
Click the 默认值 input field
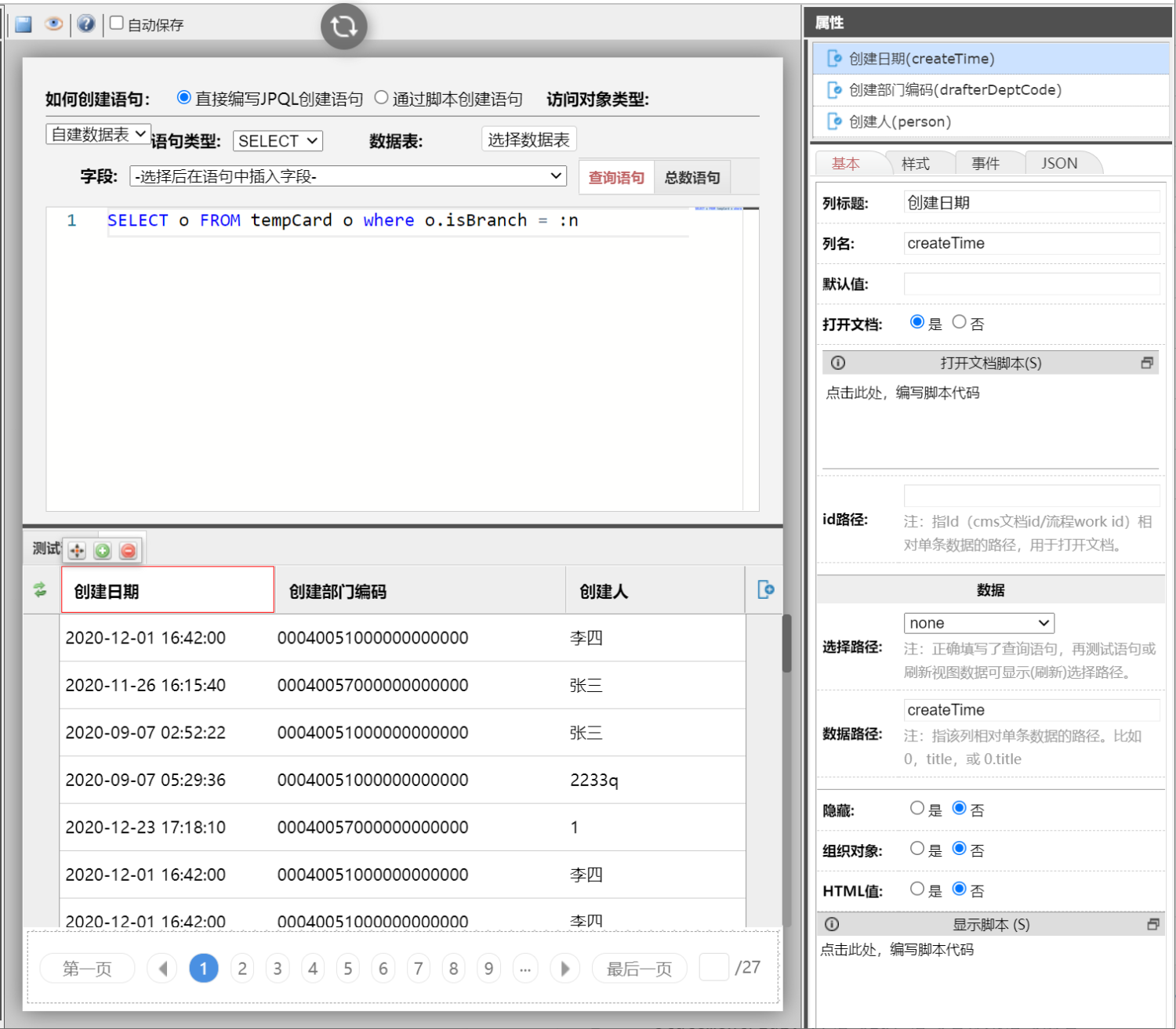click(x=1031, y=284)
